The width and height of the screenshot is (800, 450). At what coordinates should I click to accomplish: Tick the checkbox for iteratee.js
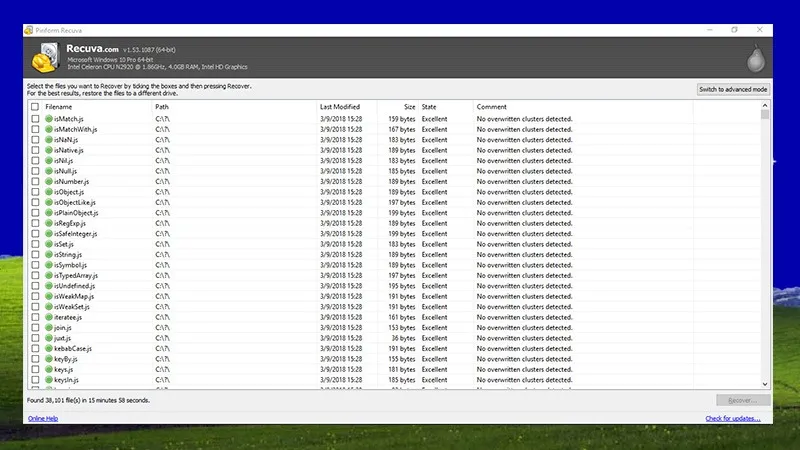35,317
